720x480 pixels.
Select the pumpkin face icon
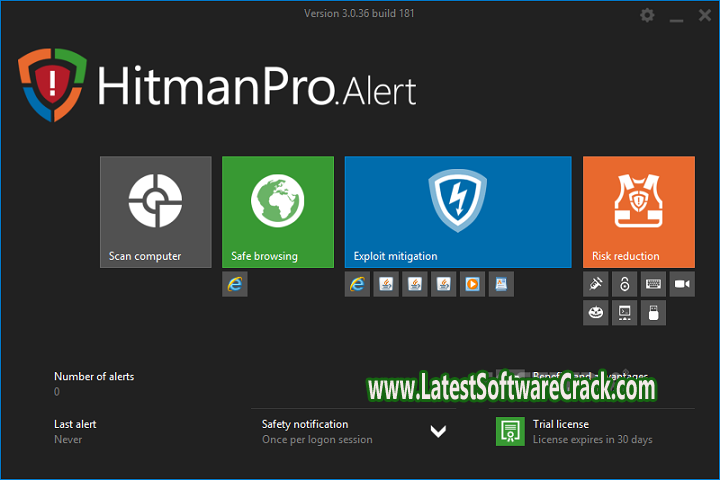pos(596,313)
